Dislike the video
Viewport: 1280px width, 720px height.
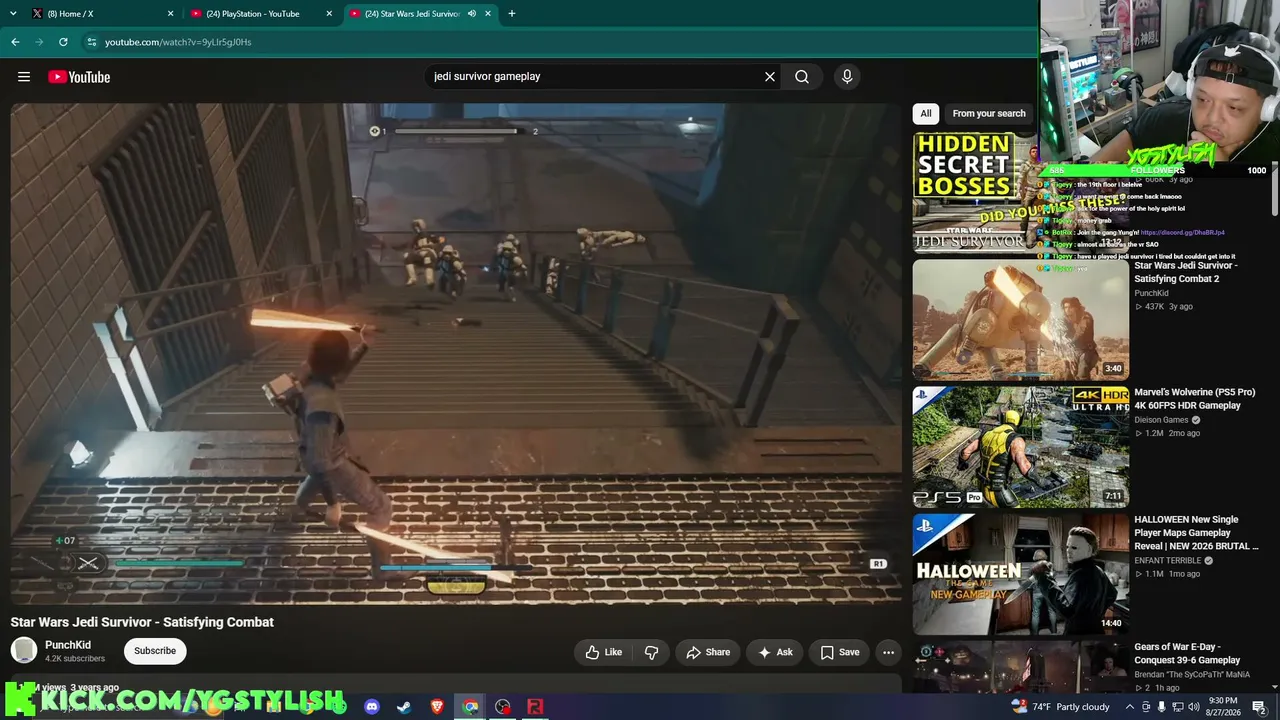(x=652, y=652)
